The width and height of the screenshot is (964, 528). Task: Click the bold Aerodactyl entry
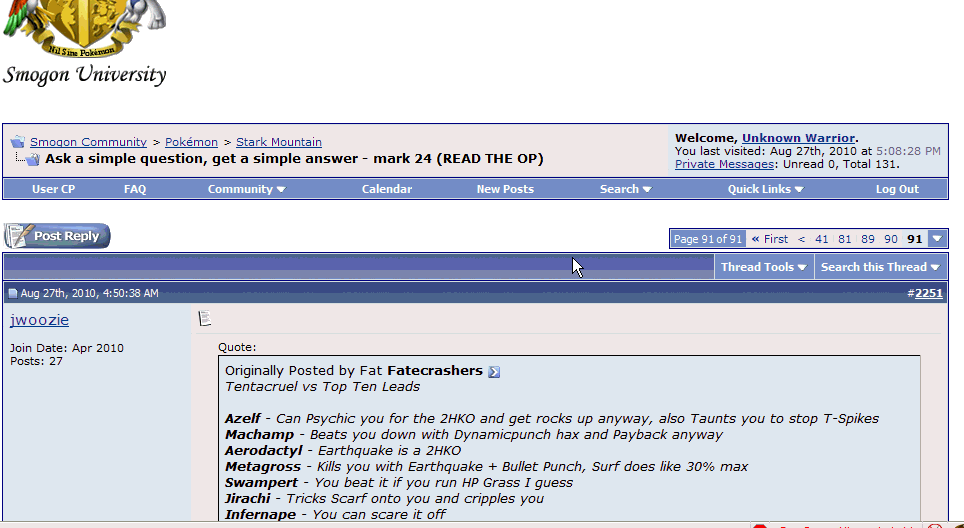pos(264,451)
